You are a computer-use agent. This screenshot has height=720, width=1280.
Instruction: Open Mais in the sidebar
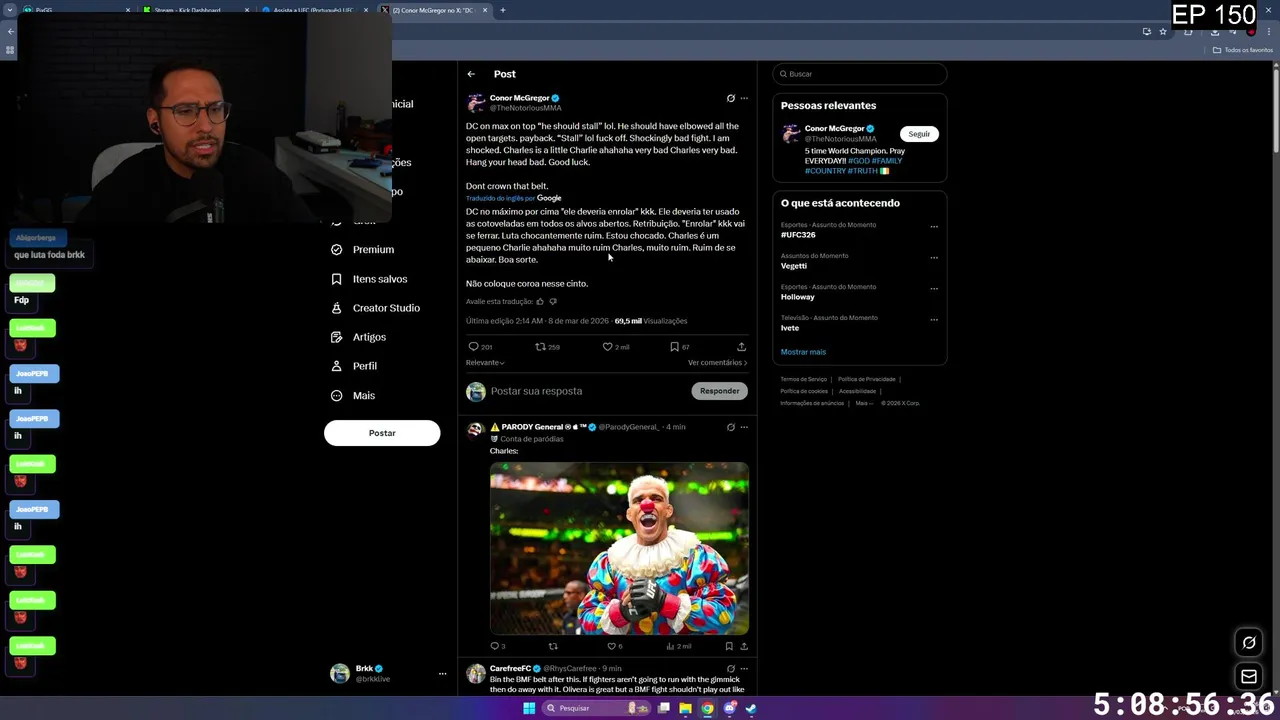[353, 396]
